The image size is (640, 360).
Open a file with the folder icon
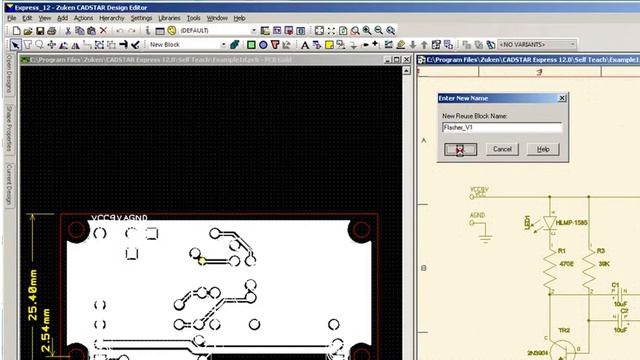pyautogui.click(x=28, y=31)
